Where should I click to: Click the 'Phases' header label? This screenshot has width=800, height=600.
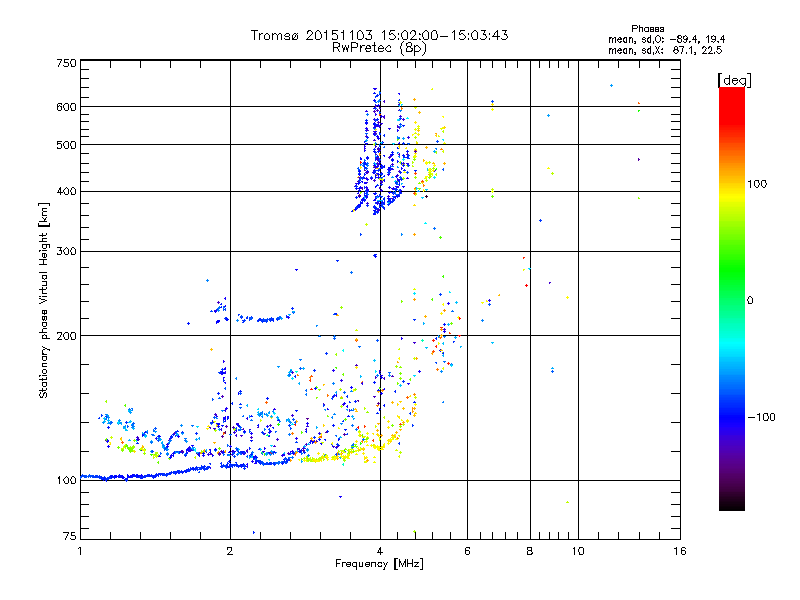pos(647,29)
